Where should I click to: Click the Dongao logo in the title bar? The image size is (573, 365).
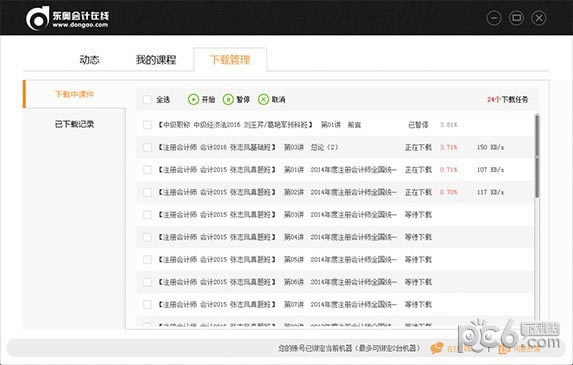click(x=68, y=18)
